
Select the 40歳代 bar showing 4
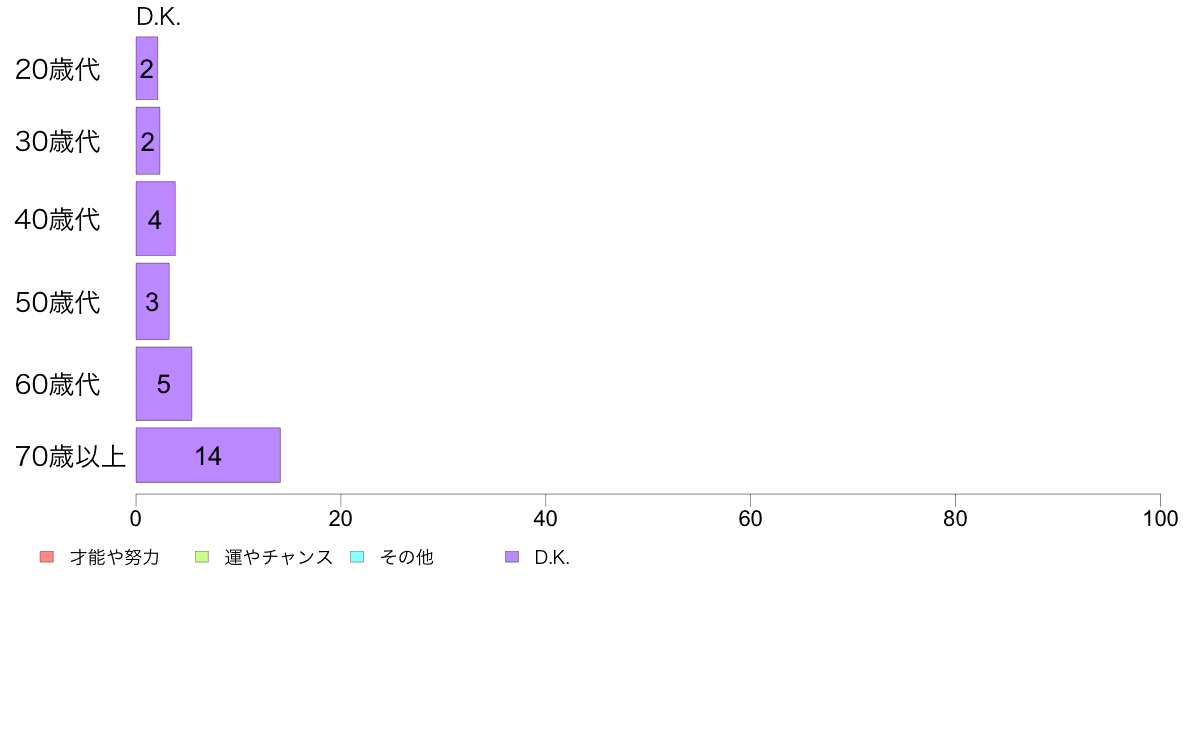155,219
